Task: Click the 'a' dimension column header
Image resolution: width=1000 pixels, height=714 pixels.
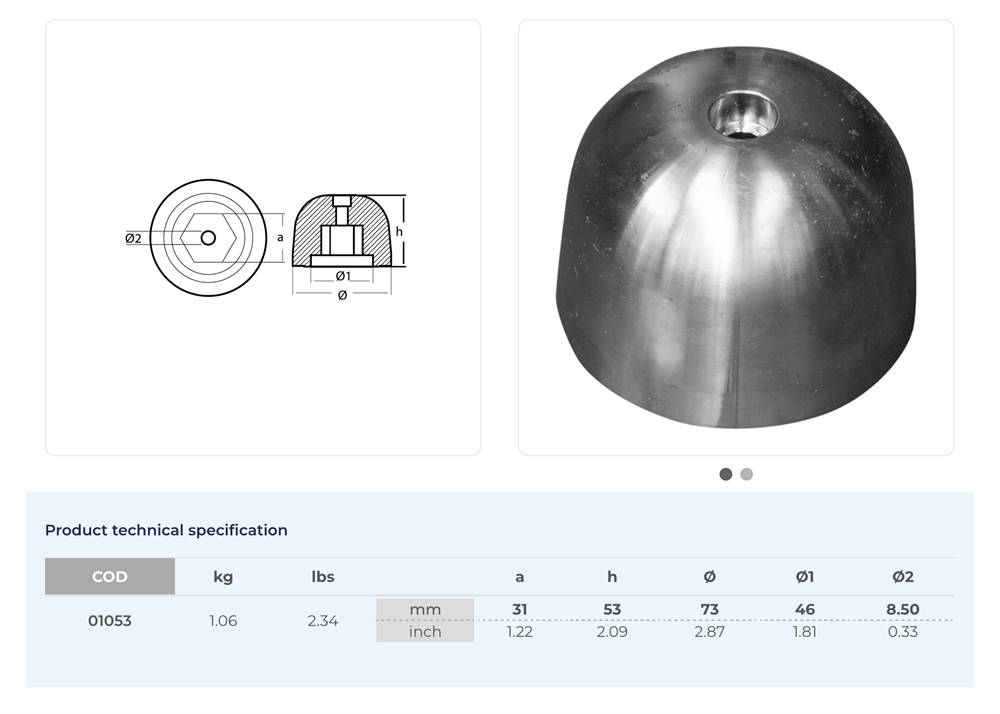Action: click(x=519, y=577)
